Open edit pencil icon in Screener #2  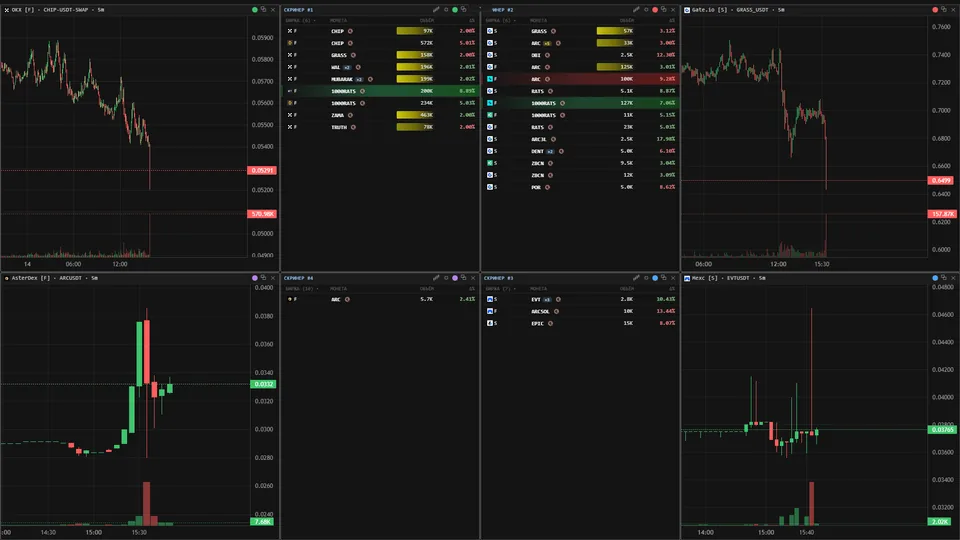click(636, 10)
